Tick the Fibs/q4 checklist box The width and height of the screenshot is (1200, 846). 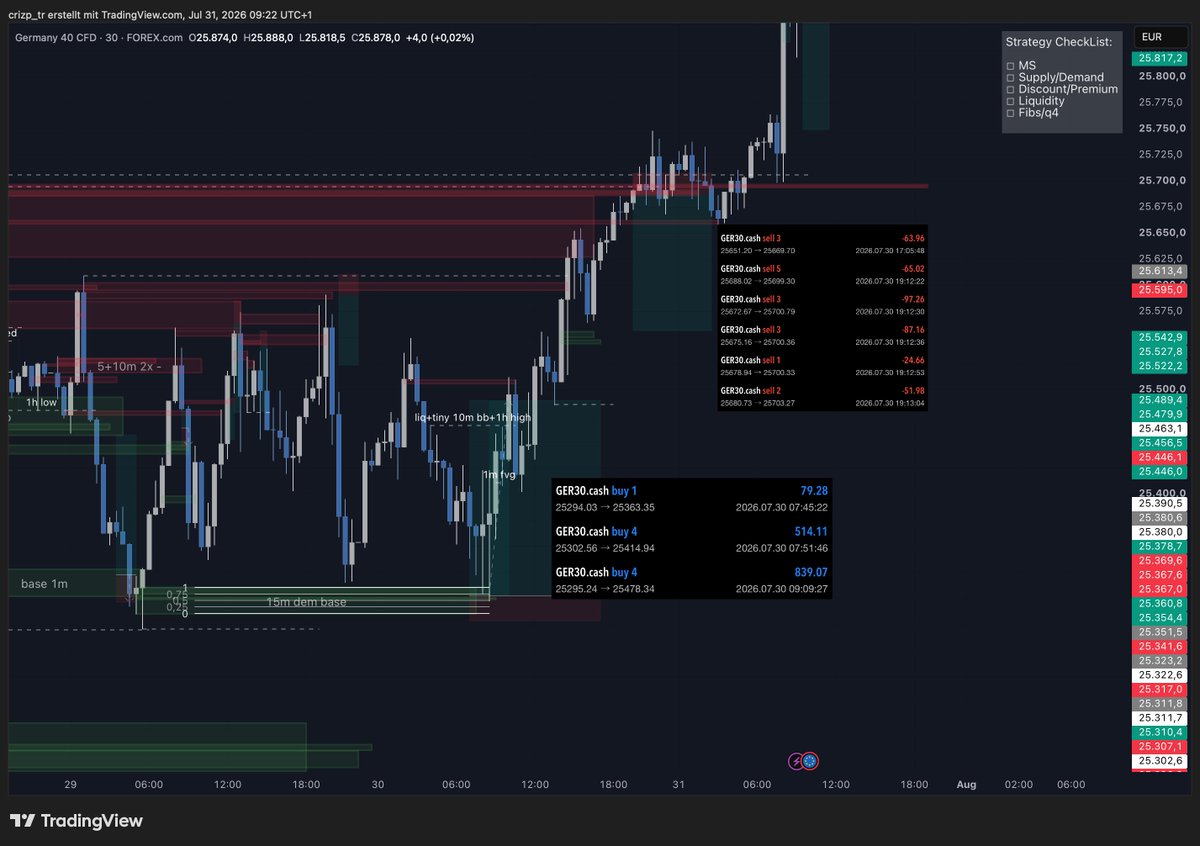(1010, 113)
